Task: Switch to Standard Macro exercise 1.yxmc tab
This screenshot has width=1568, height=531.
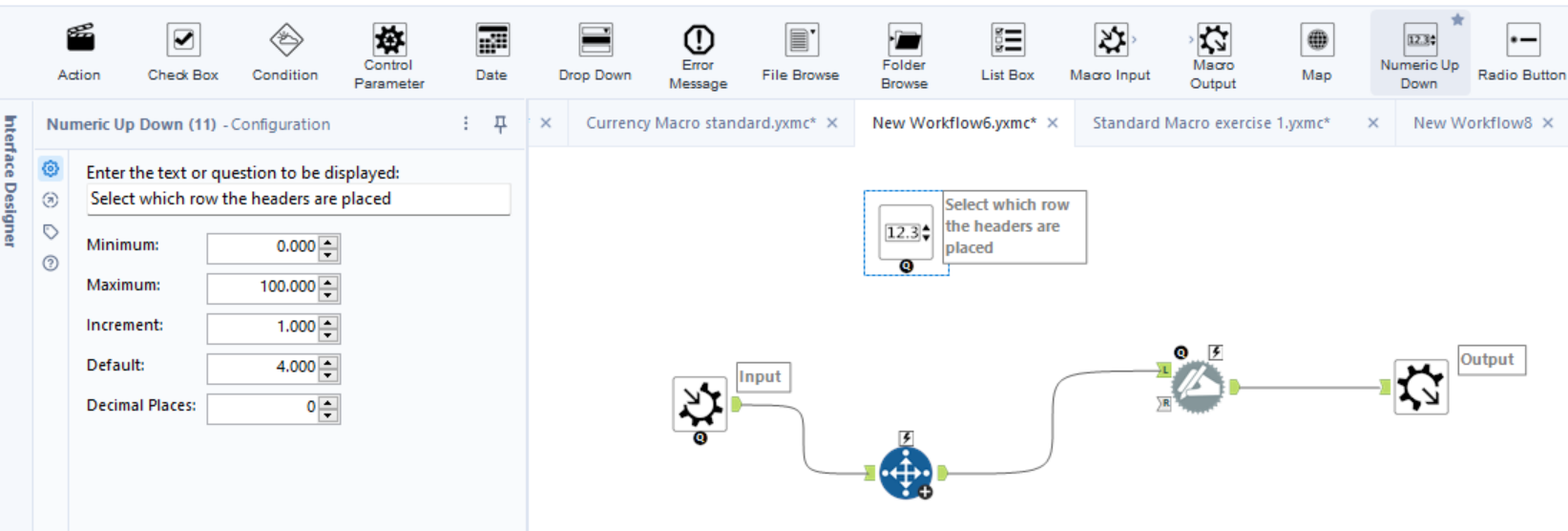Action: pos(1211,123)
